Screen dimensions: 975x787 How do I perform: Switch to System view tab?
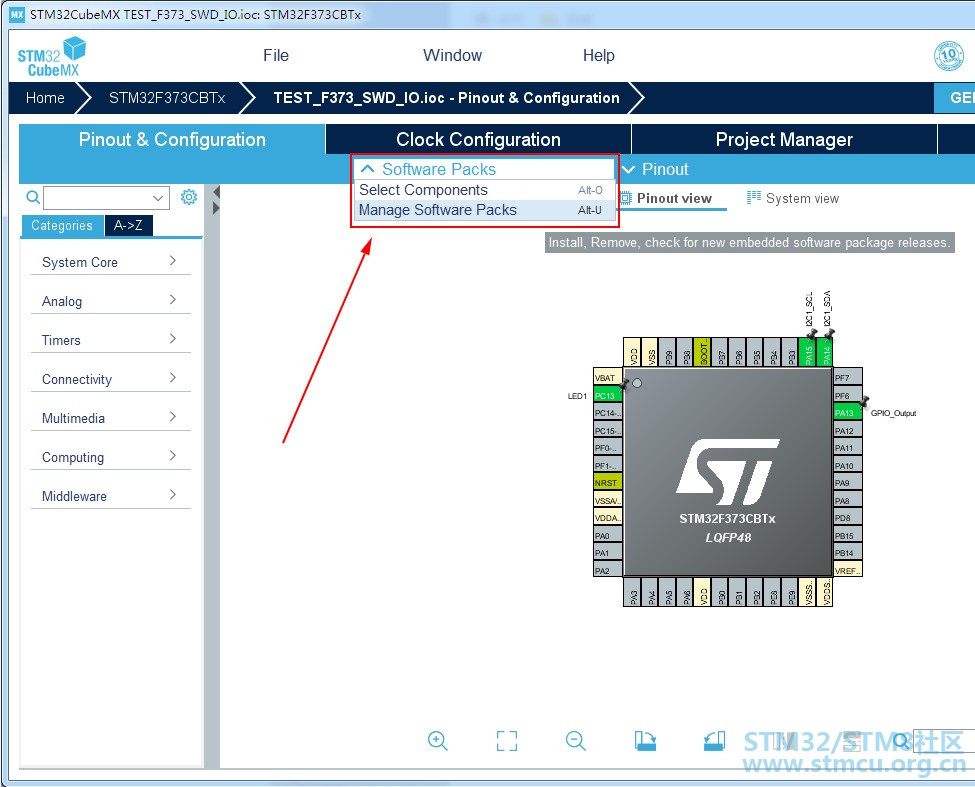pos(793,198)
